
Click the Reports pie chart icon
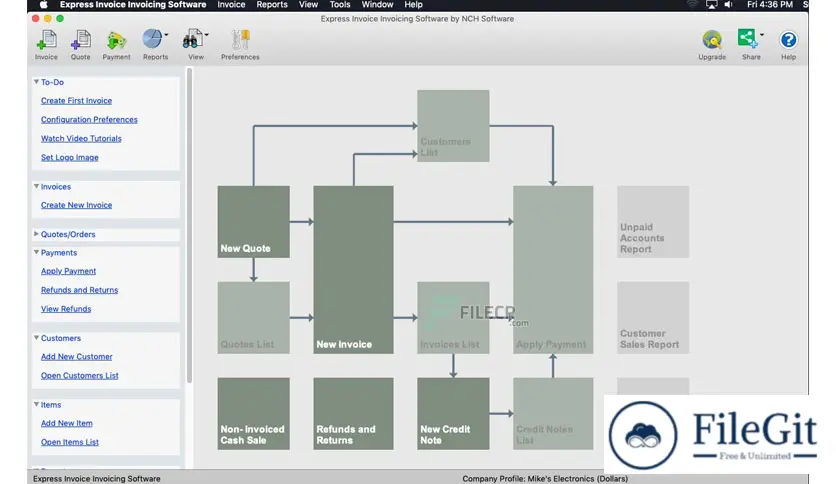(x=152, y=39)
